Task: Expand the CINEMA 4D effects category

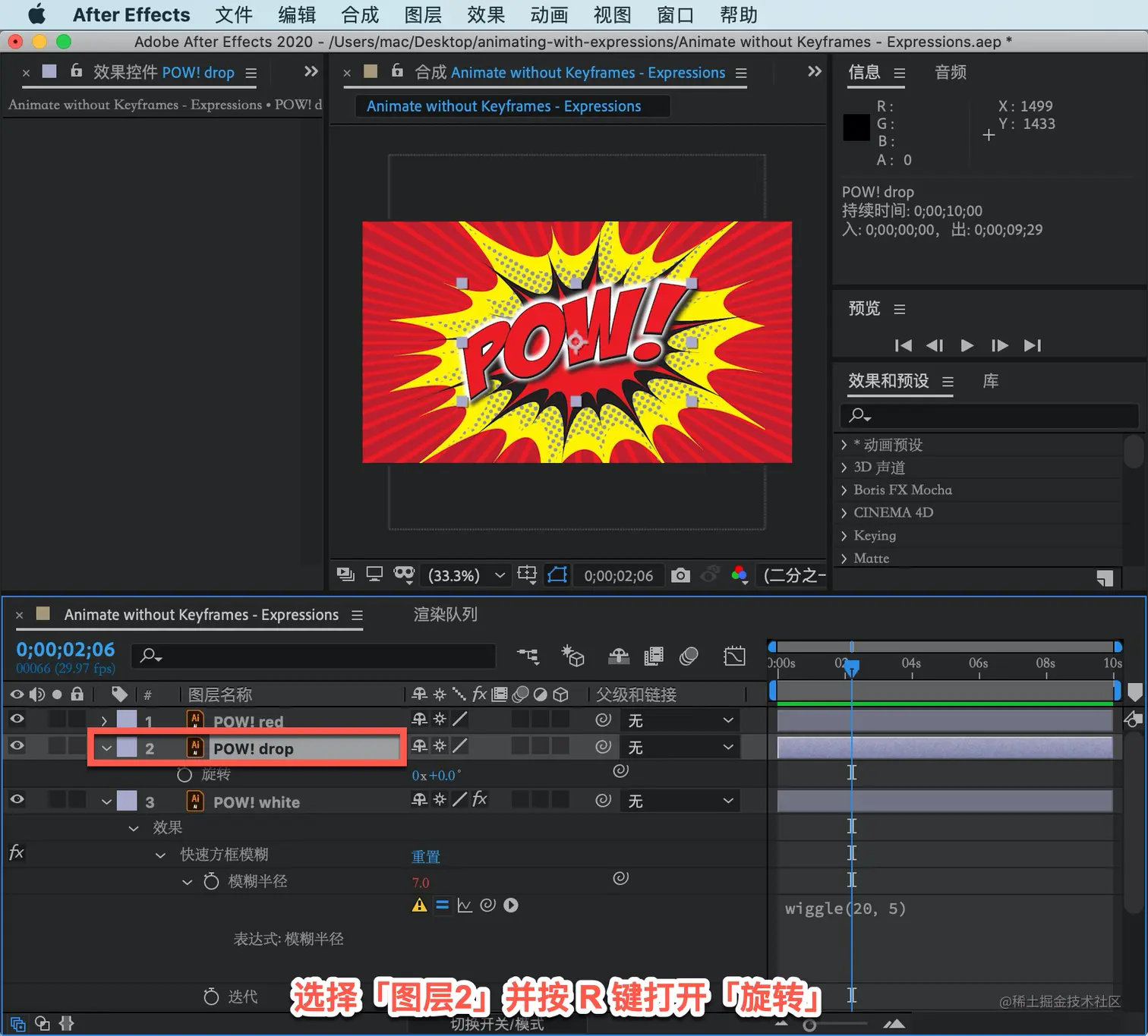Action: tap(844, 513)
